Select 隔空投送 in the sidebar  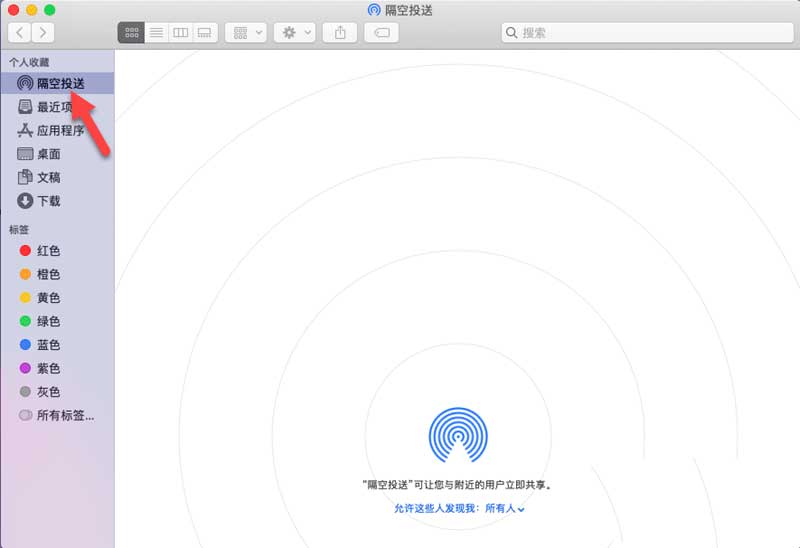click(57, 83)
